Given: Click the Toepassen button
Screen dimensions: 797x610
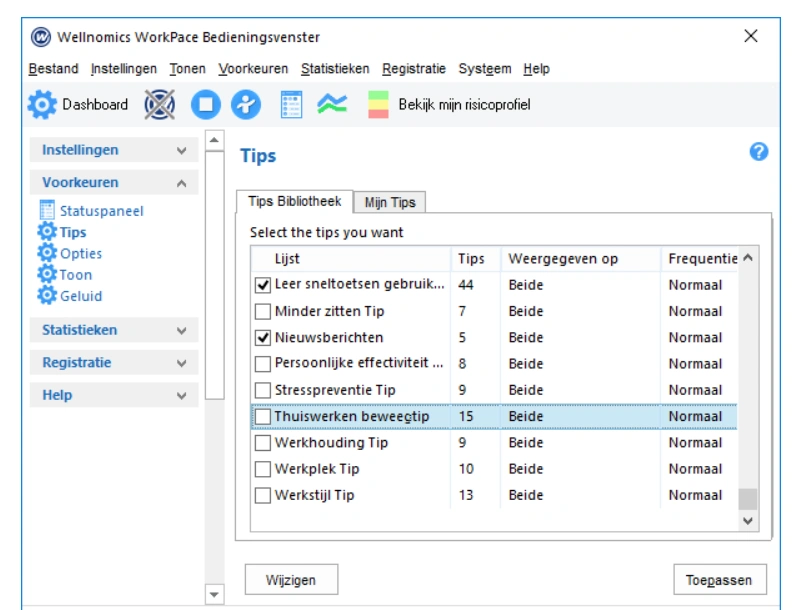Looking at the screenshot, I should [720, 580].
